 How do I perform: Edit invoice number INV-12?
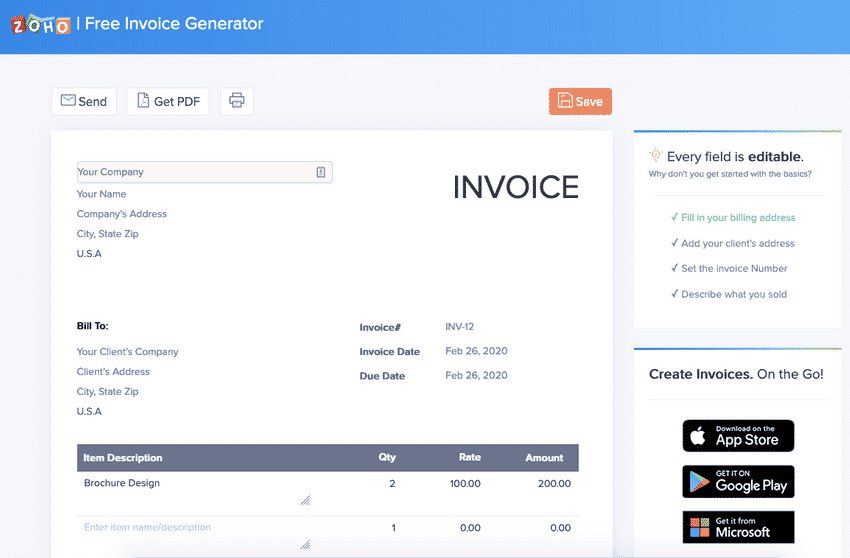[x=460, y=326]
